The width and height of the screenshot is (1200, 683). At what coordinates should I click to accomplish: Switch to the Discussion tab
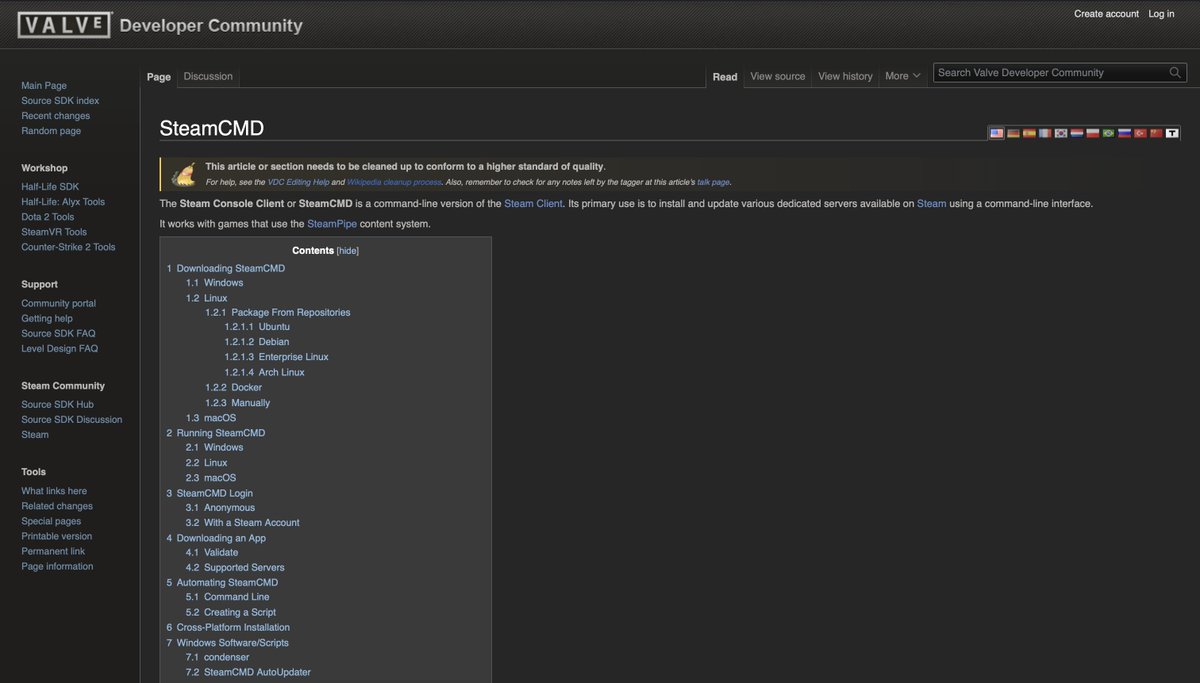[208, 76]
